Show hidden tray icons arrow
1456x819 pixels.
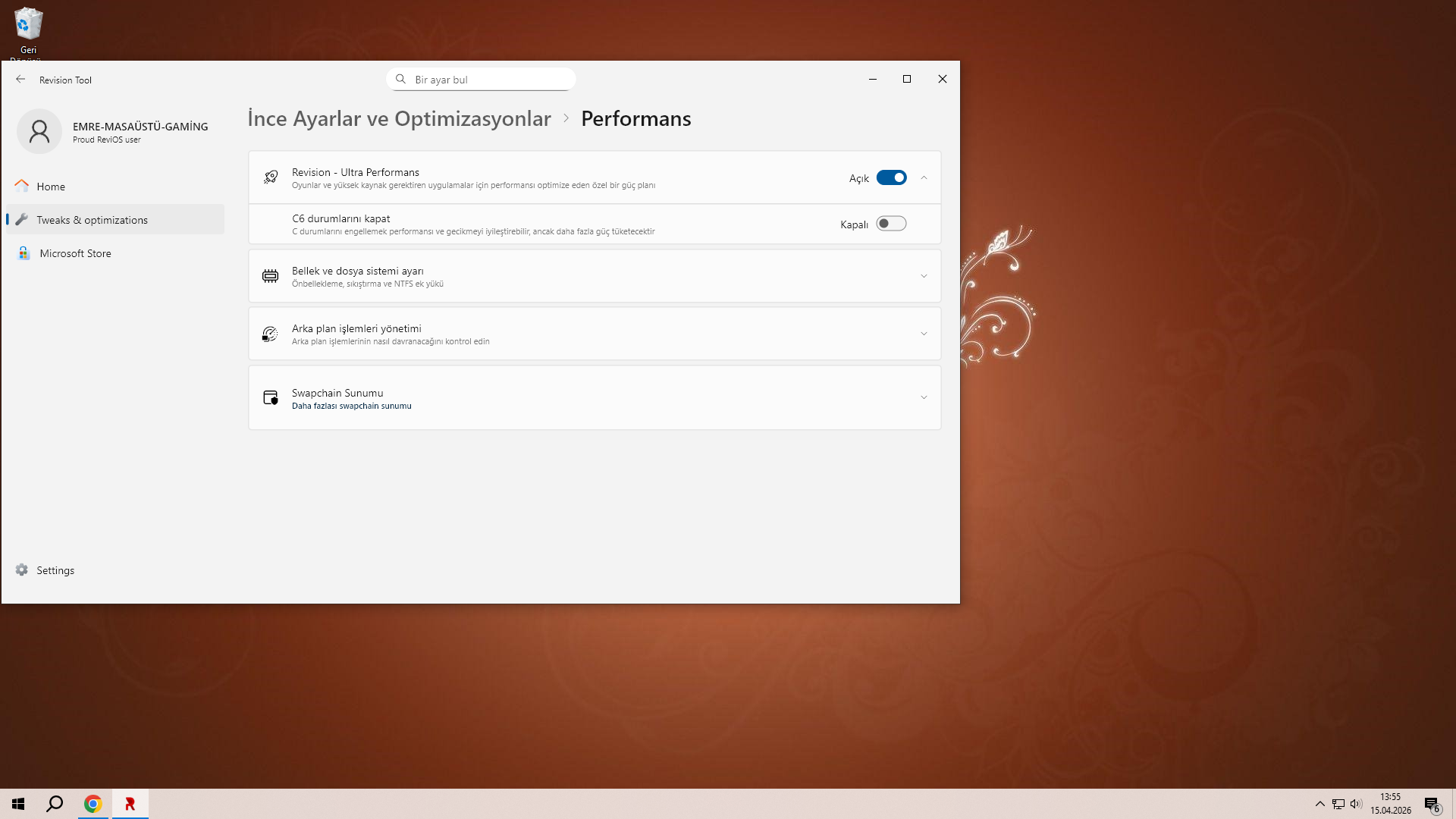(x=1319, y=804)
